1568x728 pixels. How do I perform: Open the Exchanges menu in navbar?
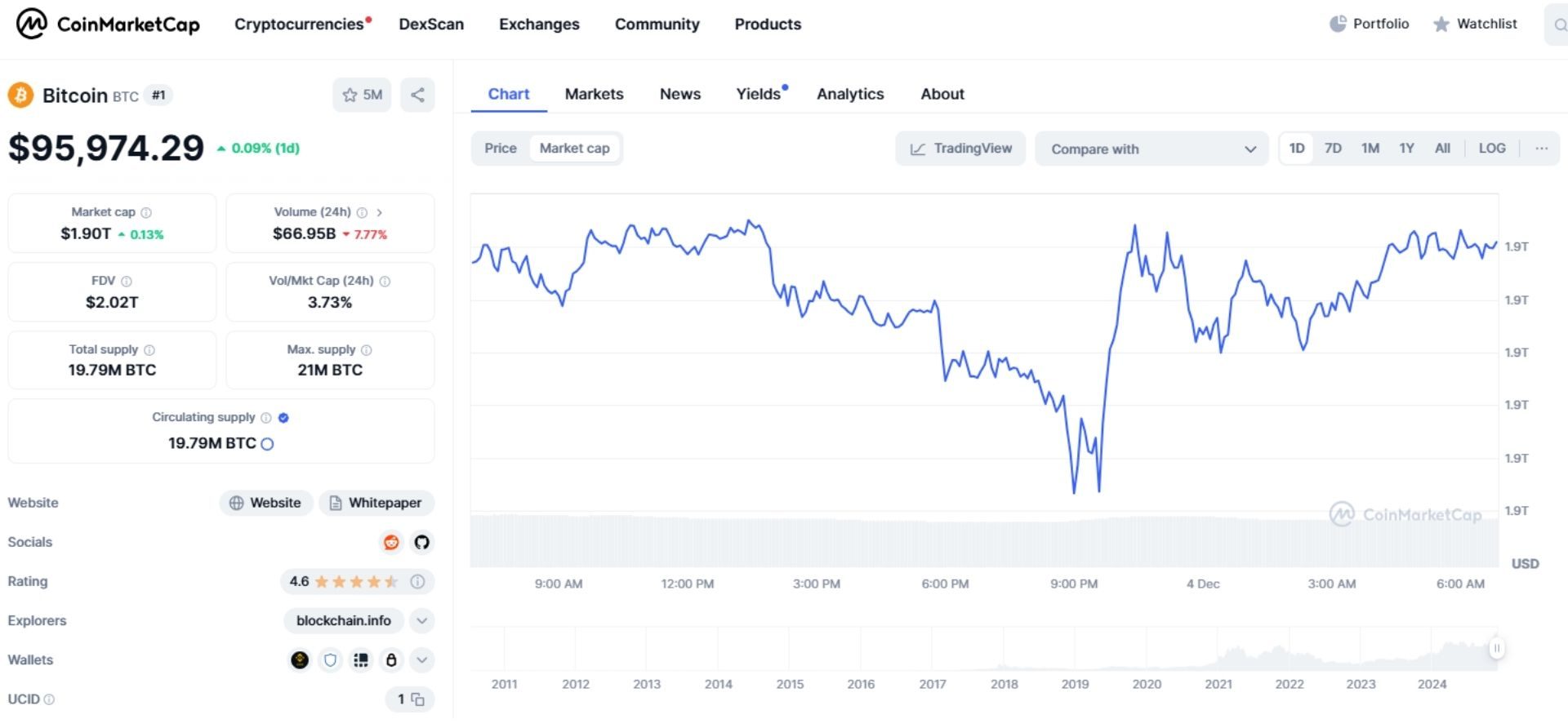pos(539,24)
